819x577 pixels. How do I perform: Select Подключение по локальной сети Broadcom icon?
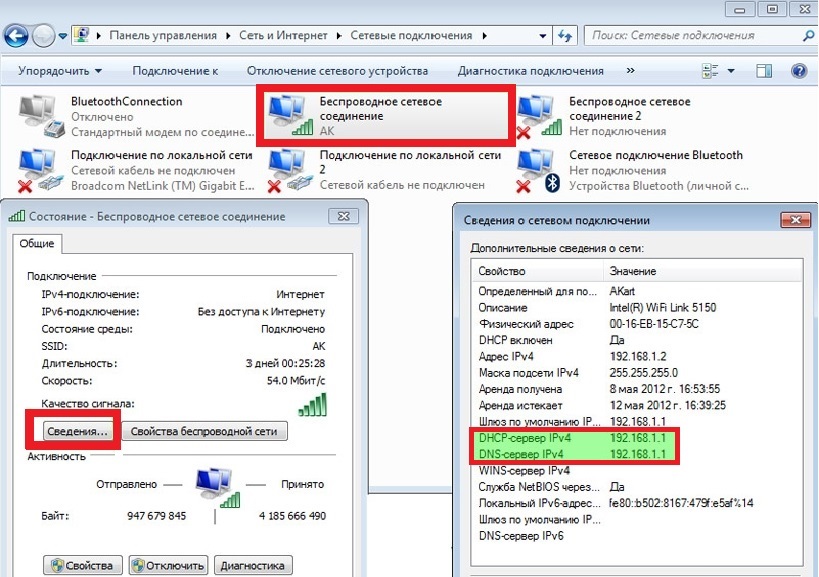click(41, 170)
